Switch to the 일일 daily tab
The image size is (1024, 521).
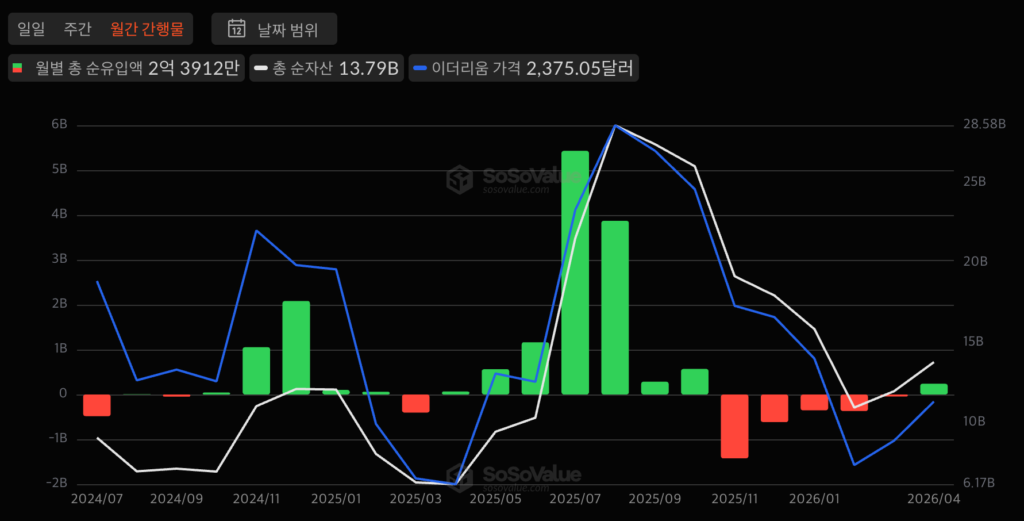tap(31, 29)
